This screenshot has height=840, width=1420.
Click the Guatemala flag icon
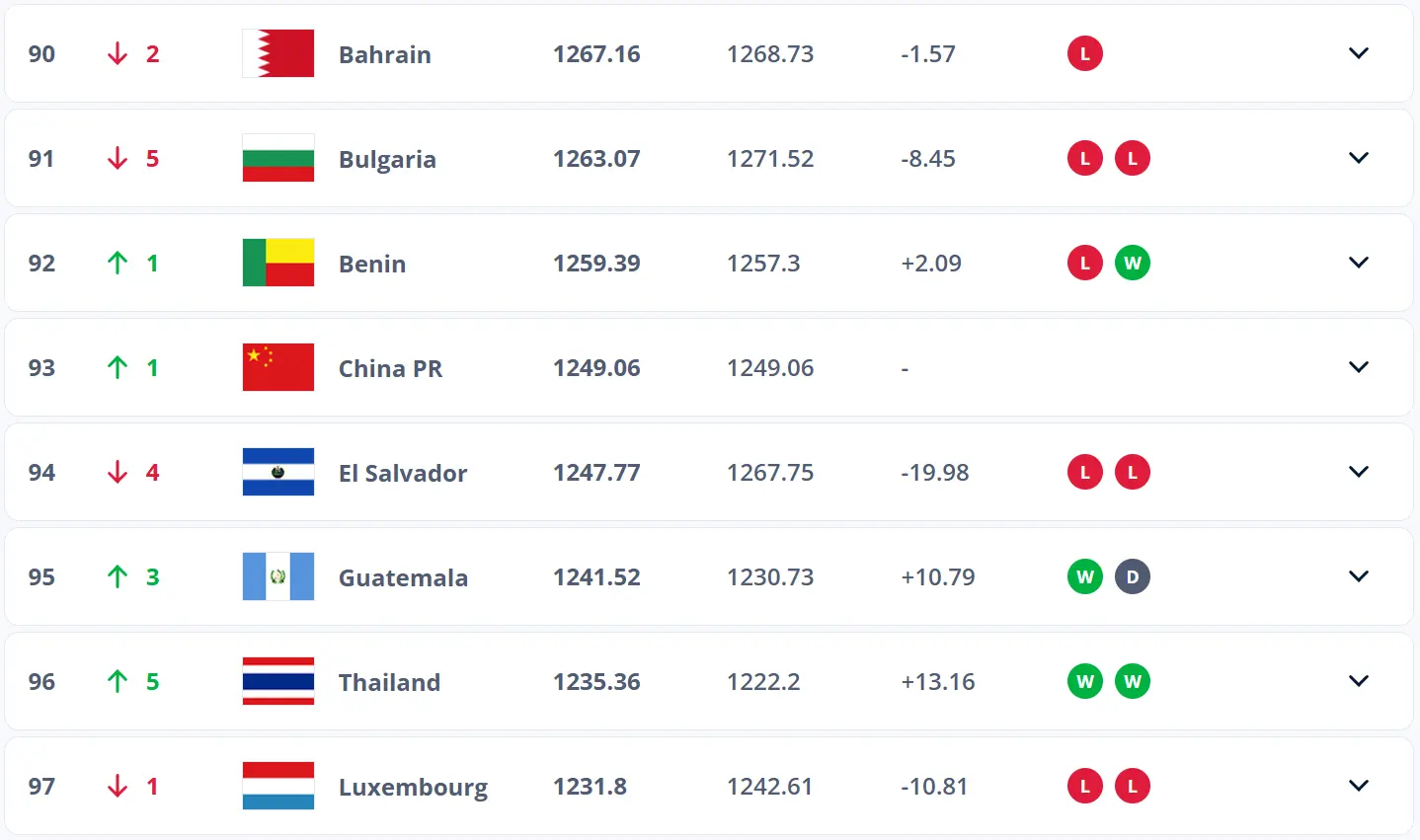click(x=278, y=576)
